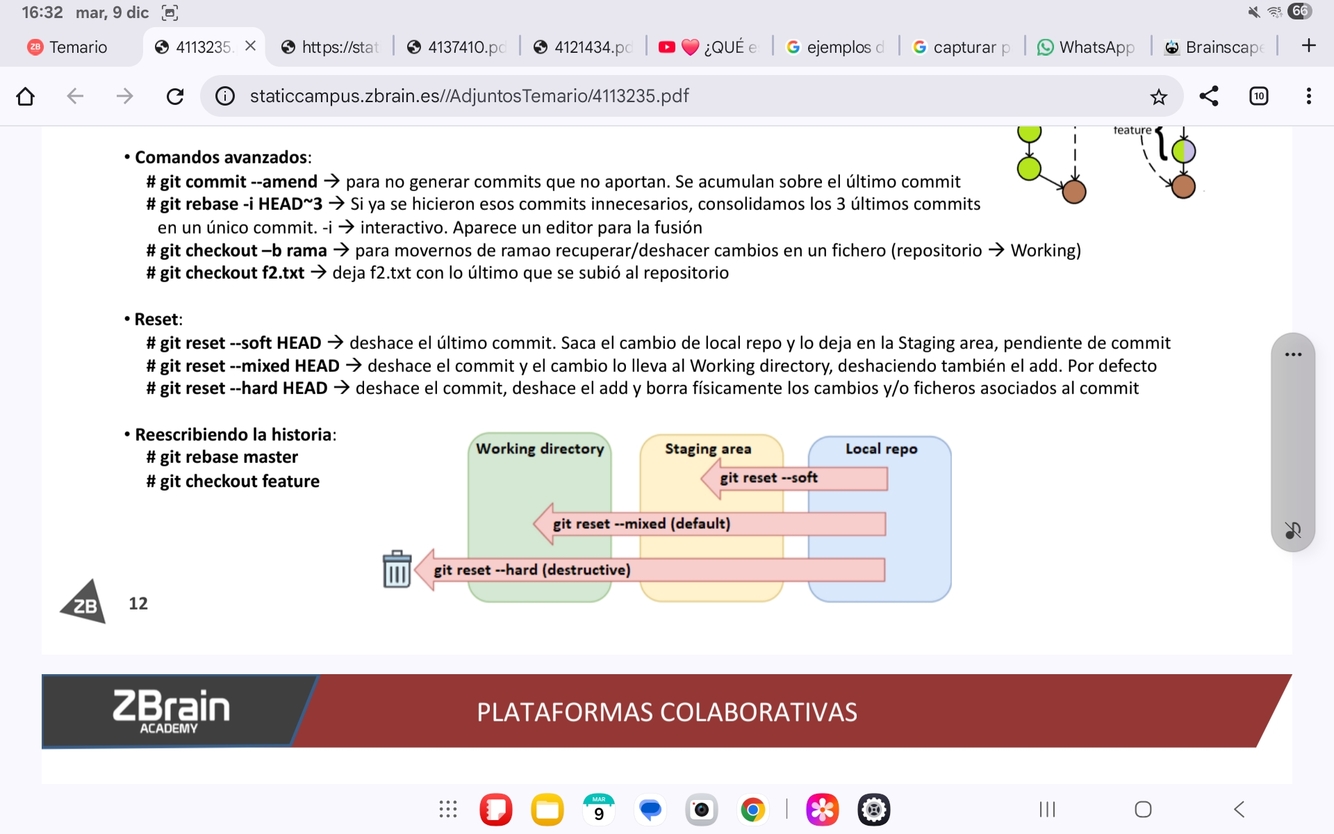This screenshot has height=834, width=1334.
Task: Click the Staging area box title
Action: click(708, 449)
